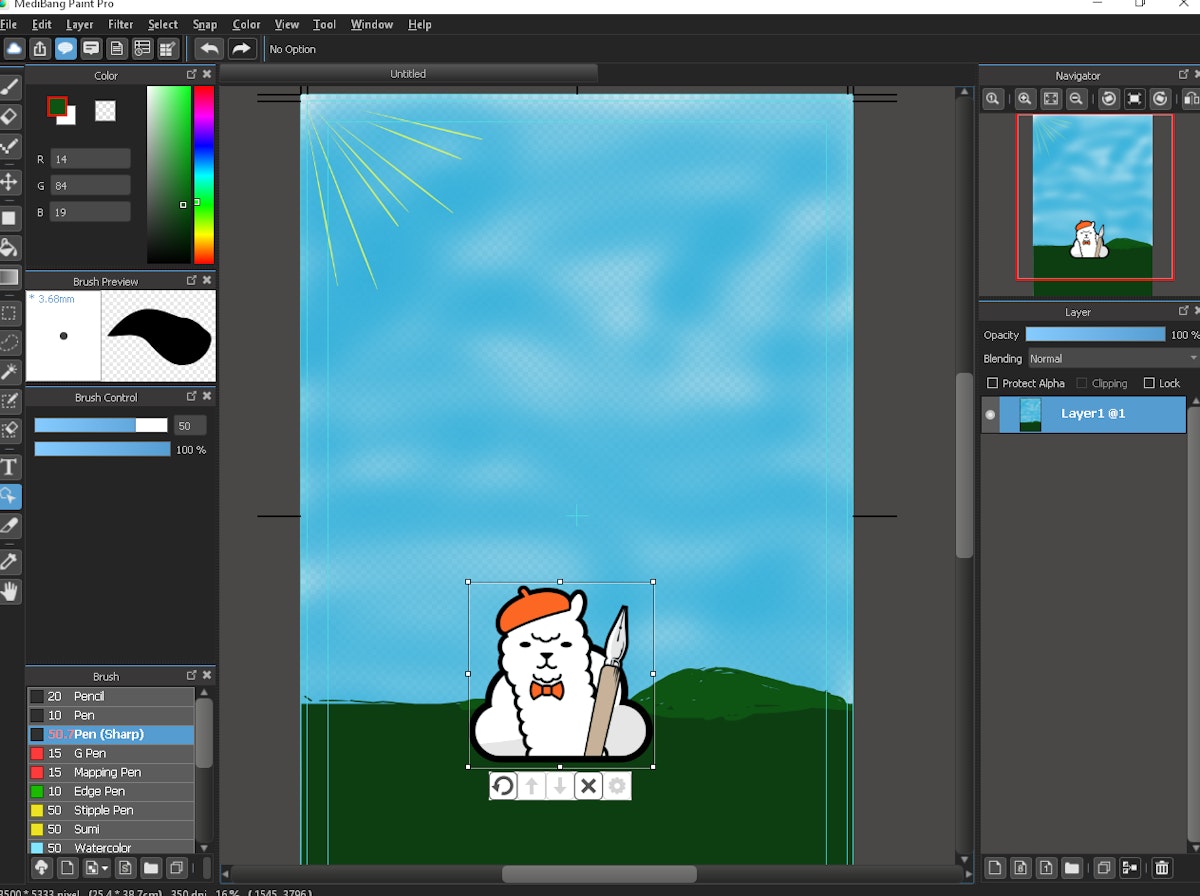Select the Text tool
Image resolution: width=1200 pixels, height=896 pixels.
pyautogui.click(x=11, y=466)
